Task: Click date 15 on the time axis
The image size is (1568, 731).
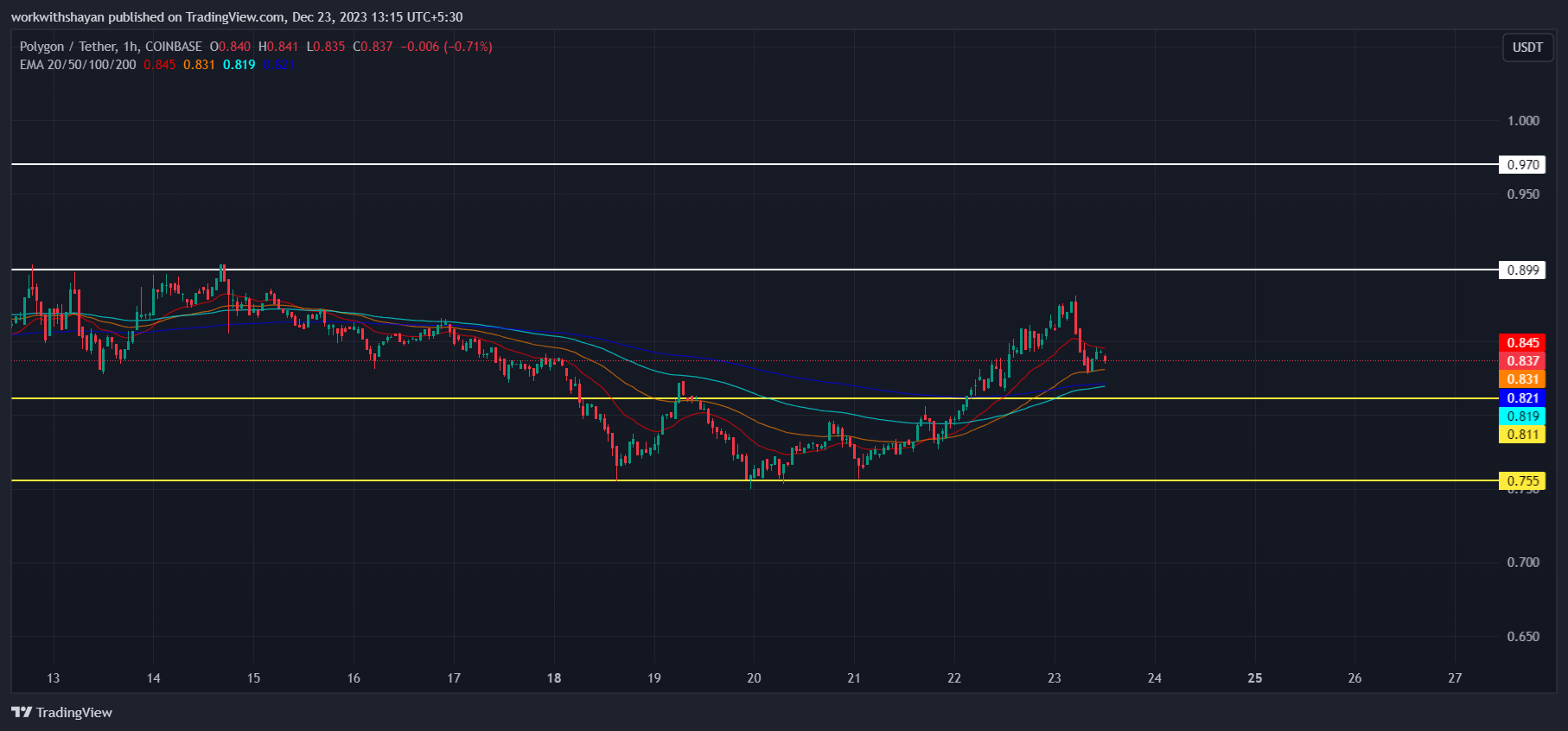Action: point(253,677)
